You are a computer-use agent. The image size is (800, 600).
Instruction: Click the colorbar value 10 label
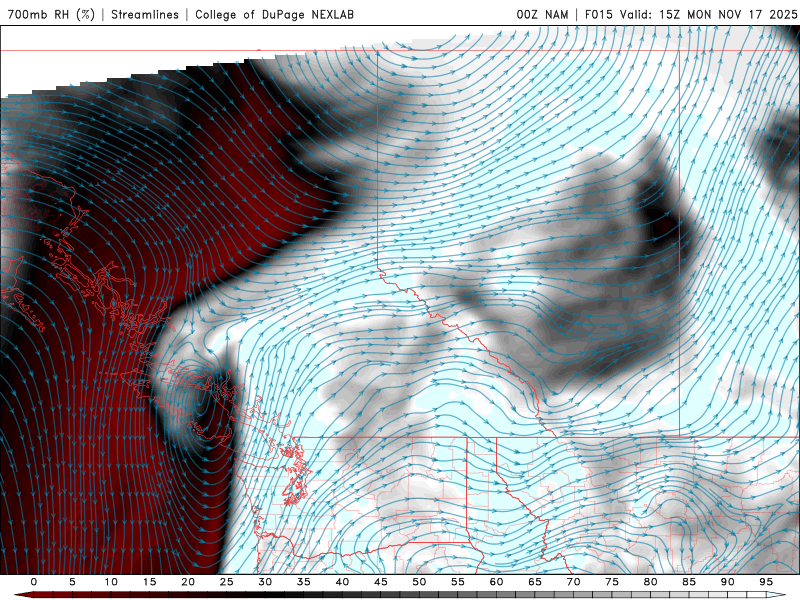click(x=111, y=582)
